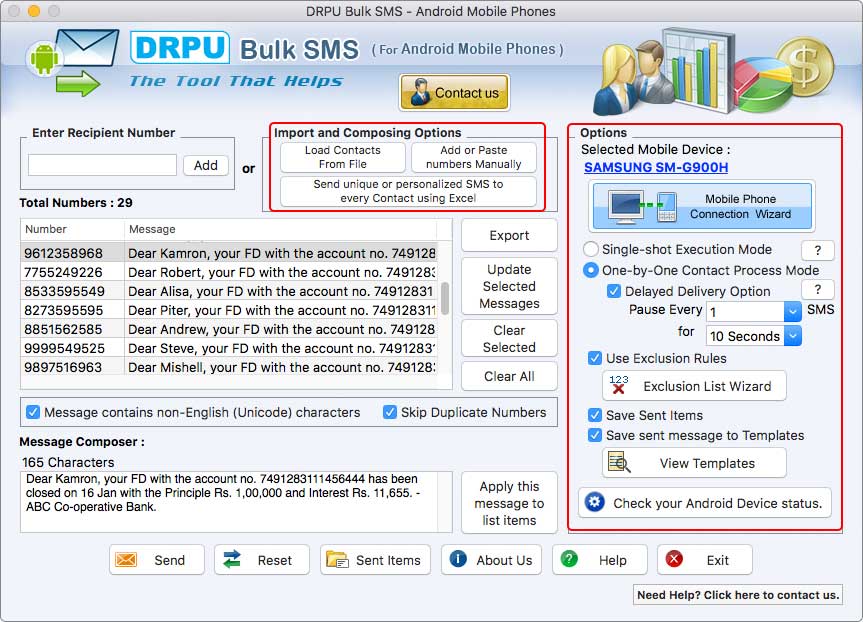Open SAMSUNG SM-G900H device link
This screenshot has height=622, width=863.
[x=656, y=167]
